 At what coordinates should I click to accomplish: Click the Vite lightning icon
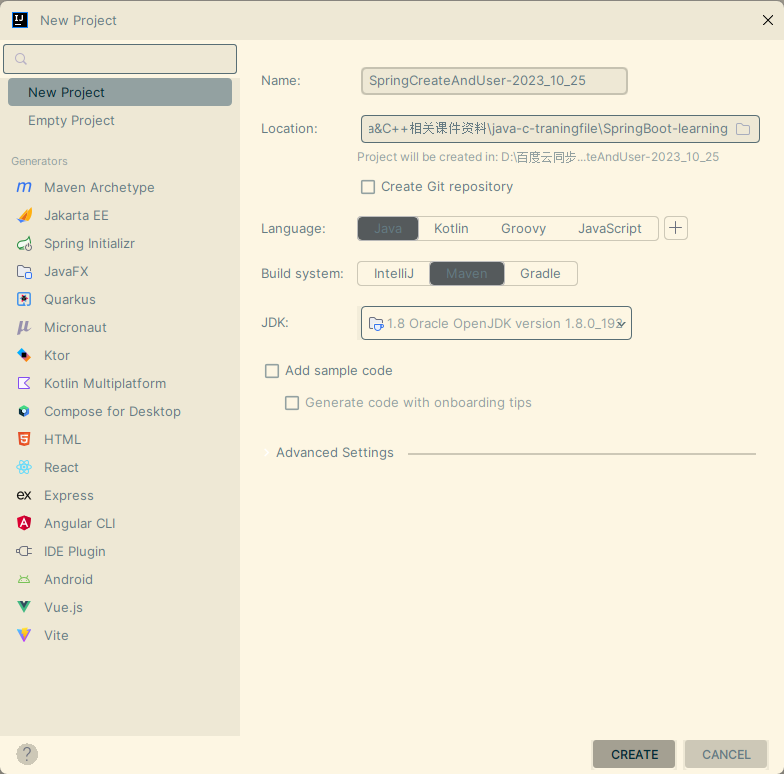pos(24,636)
